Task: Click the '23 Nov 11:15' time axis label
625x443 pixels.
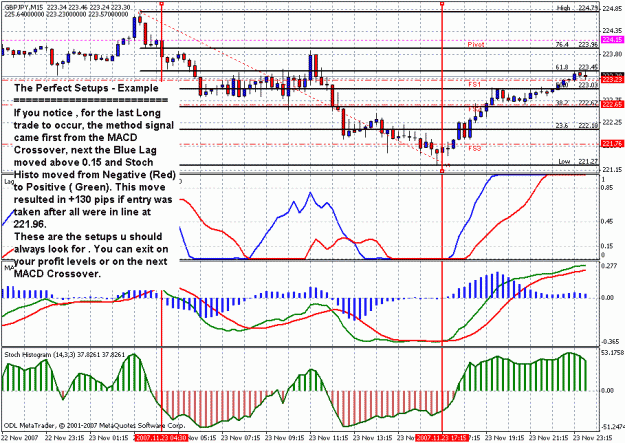Action: pos(328,438)
